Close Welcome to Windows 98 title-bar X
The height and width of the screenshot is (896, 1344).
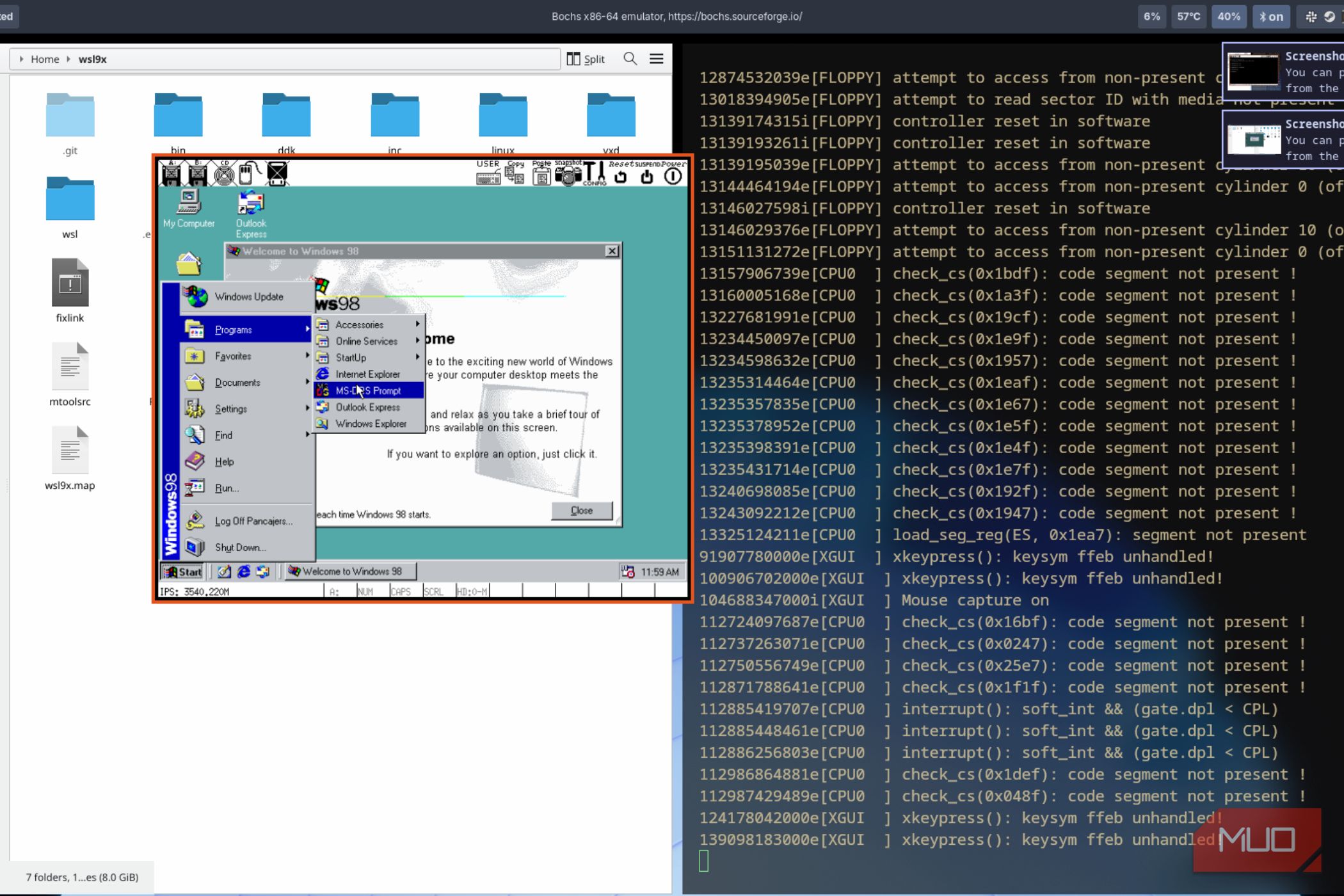(x=612, y=251)
